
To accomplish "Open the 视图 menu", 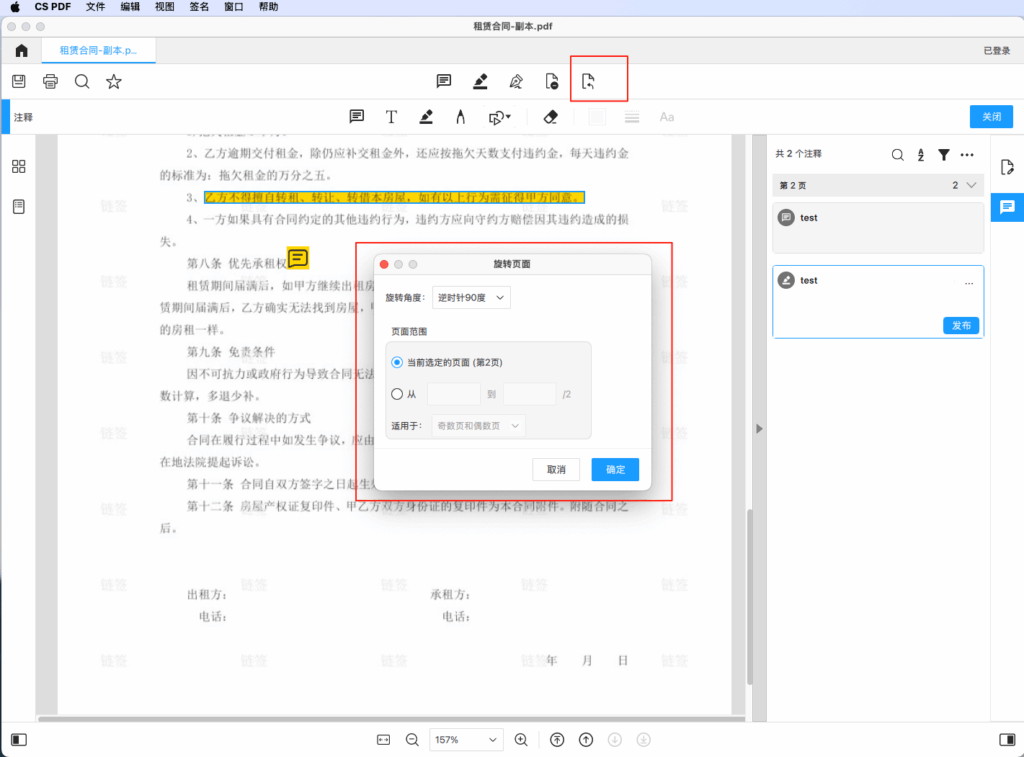I will coord(165,7).
